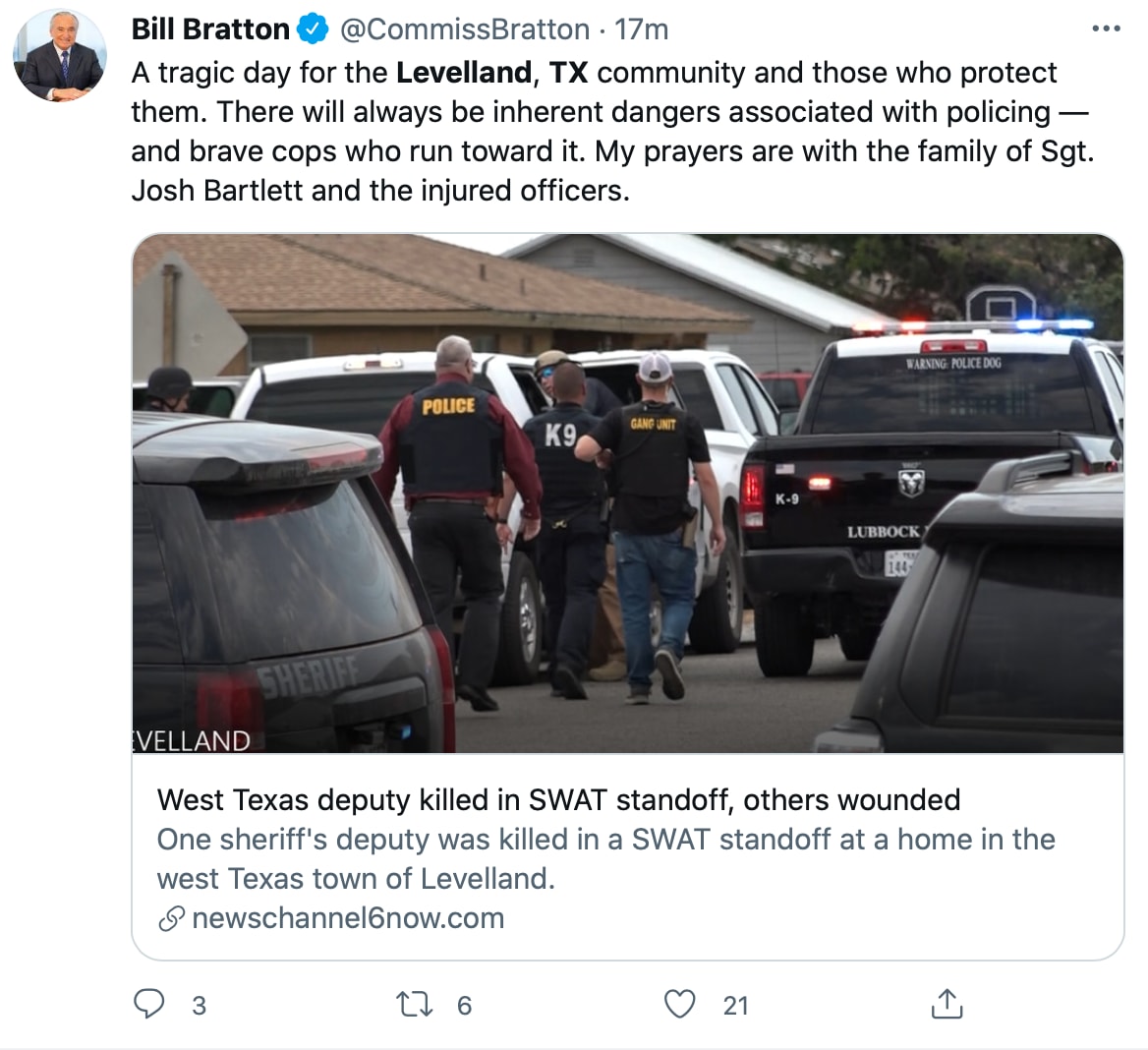Click the article description about sheriff's deputy

[x=606, y=859]
